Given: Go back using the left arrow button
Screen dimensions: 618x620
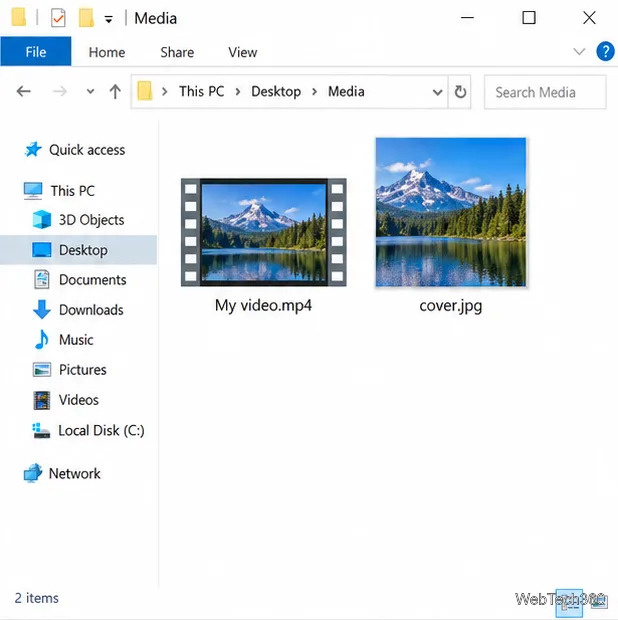Looking at the screenshot, I should point(24,92).
